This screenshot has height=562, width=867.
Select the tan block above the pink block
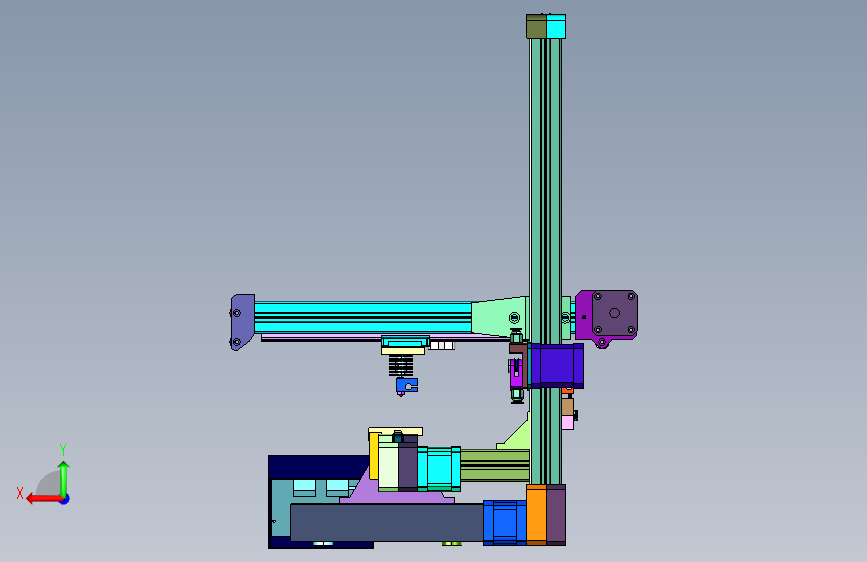point(568,407)
